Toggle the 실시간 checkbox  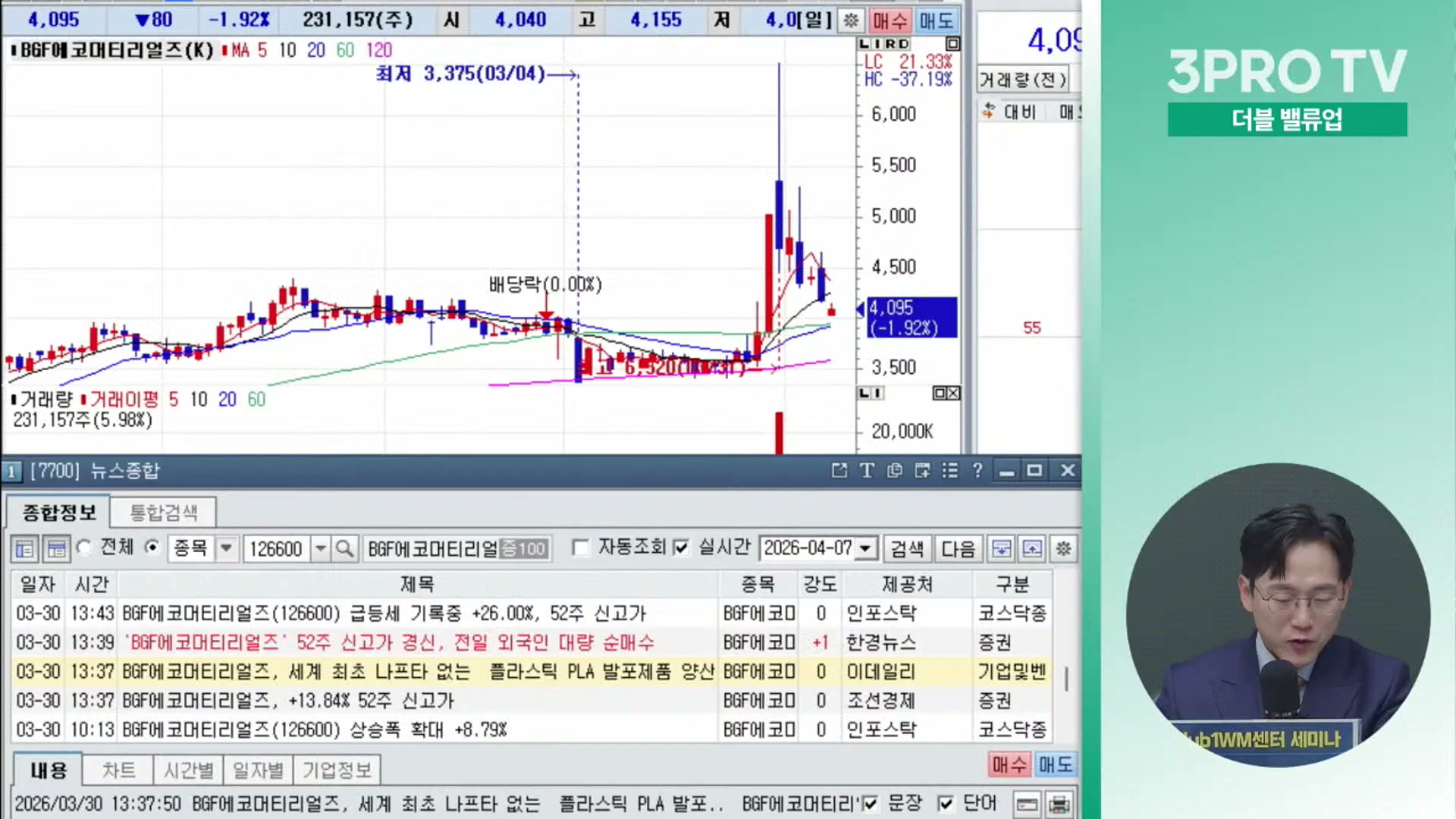pos(681,548)
